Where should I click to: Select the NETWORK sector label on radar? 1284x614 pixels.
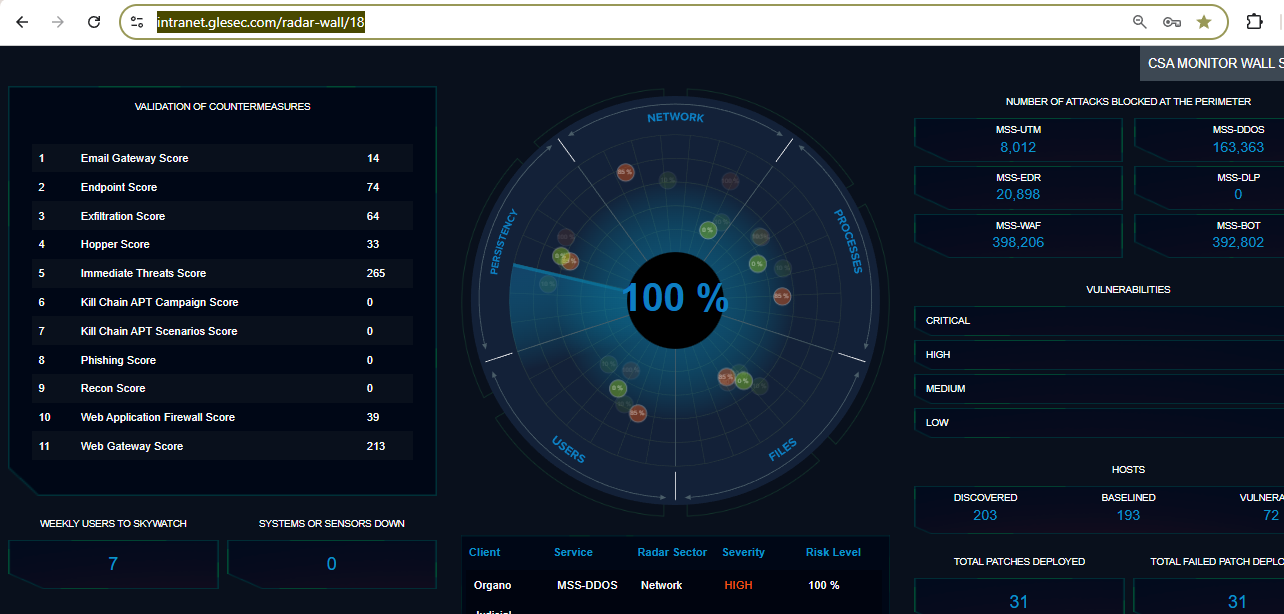pyautogui.click(x=675, y=117)
